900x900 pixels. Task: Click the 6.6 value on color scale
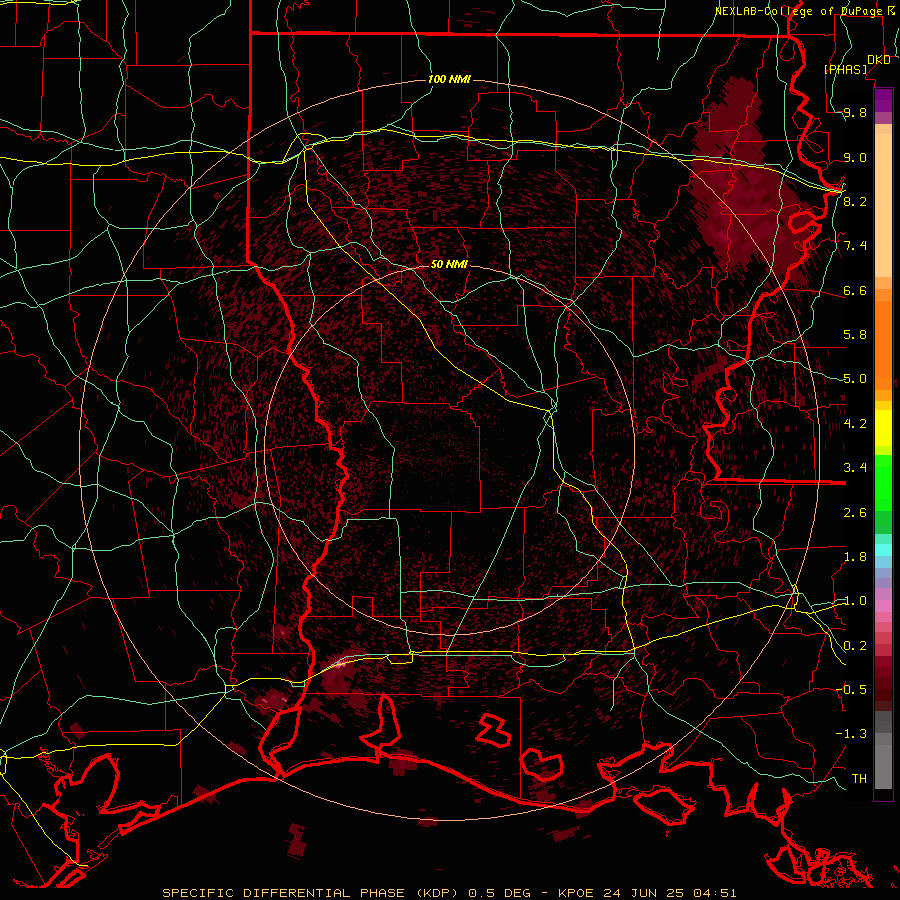coord(855,291)
